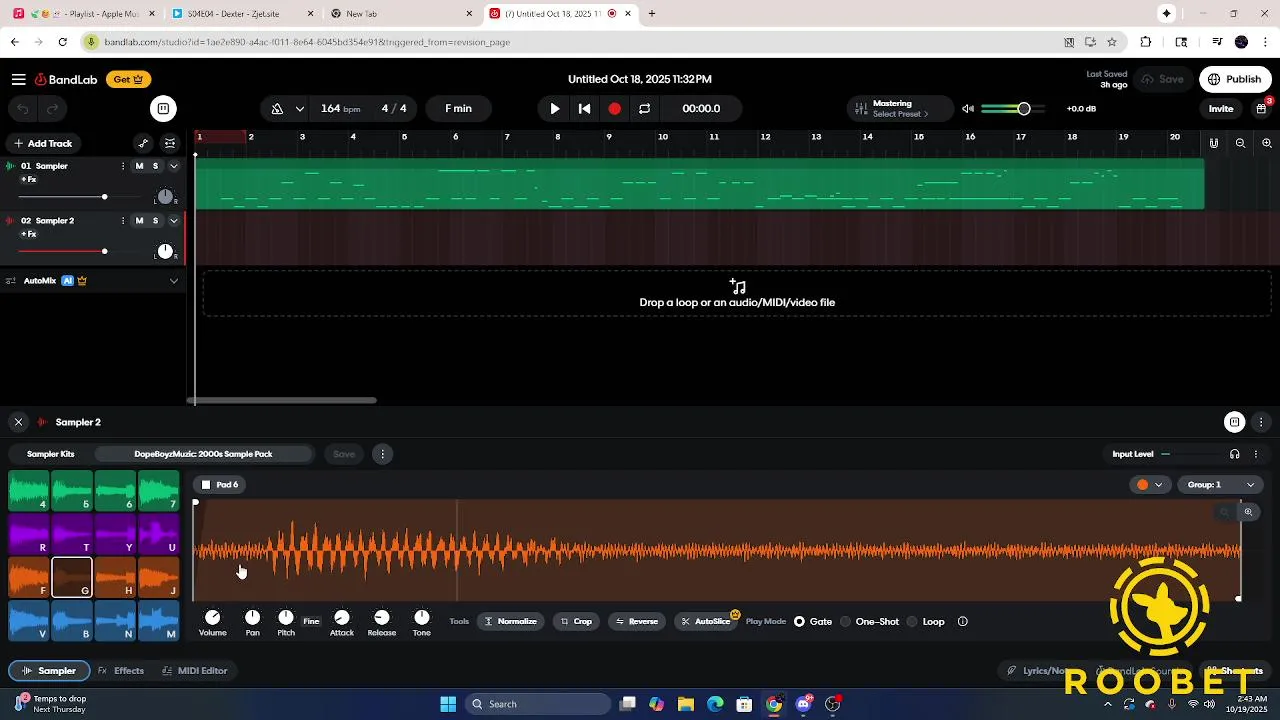Toggle the timeline snap magnet icon
Screen dimensions: 1280x720
click(1214, 143)
